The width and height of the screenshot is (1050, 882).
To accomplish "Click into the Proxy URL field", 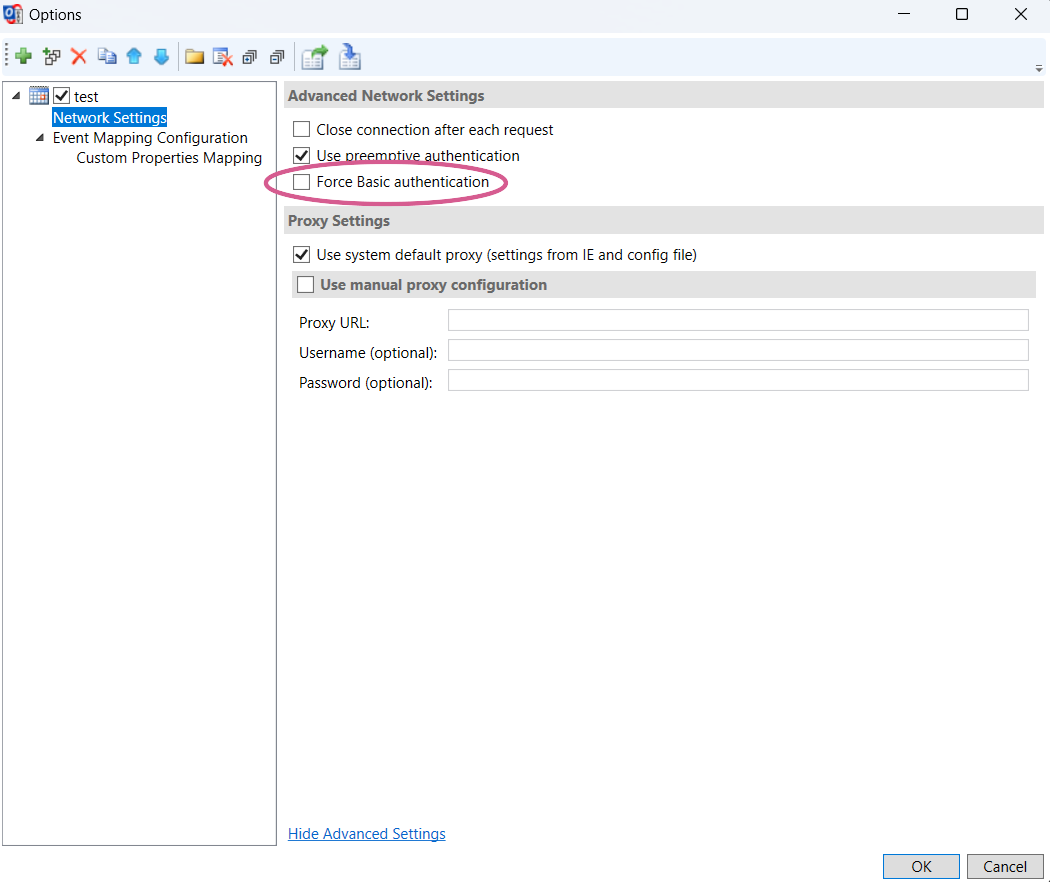I will pos(737,320).
